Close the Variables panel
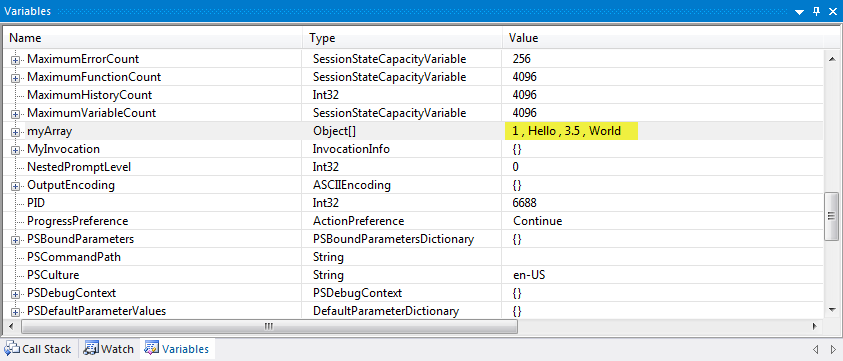The width and height of the screenshot is (843, 361). [x=832, y=11]
